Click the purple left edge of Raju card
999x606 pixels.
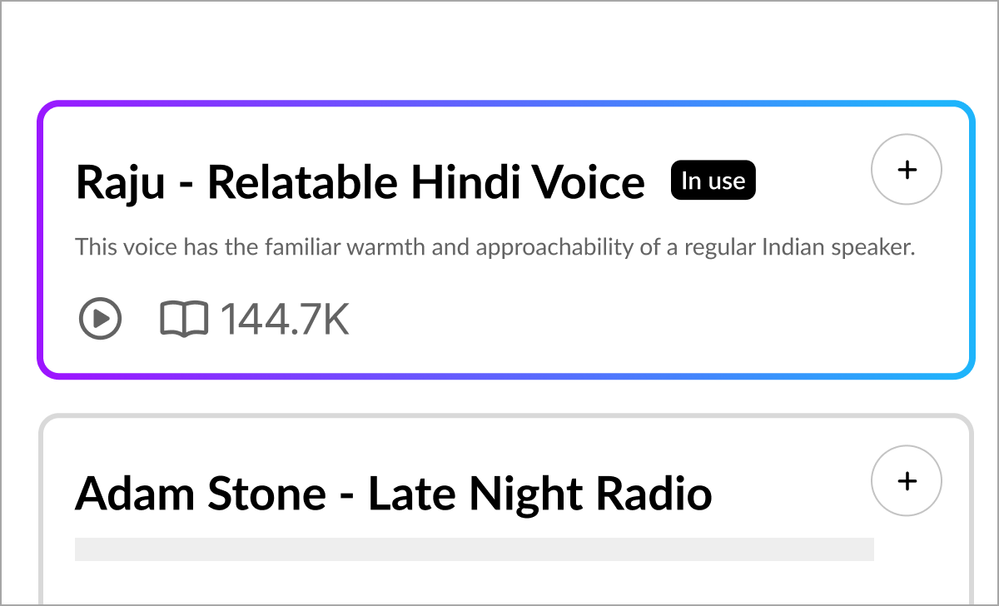coord(40,240)
